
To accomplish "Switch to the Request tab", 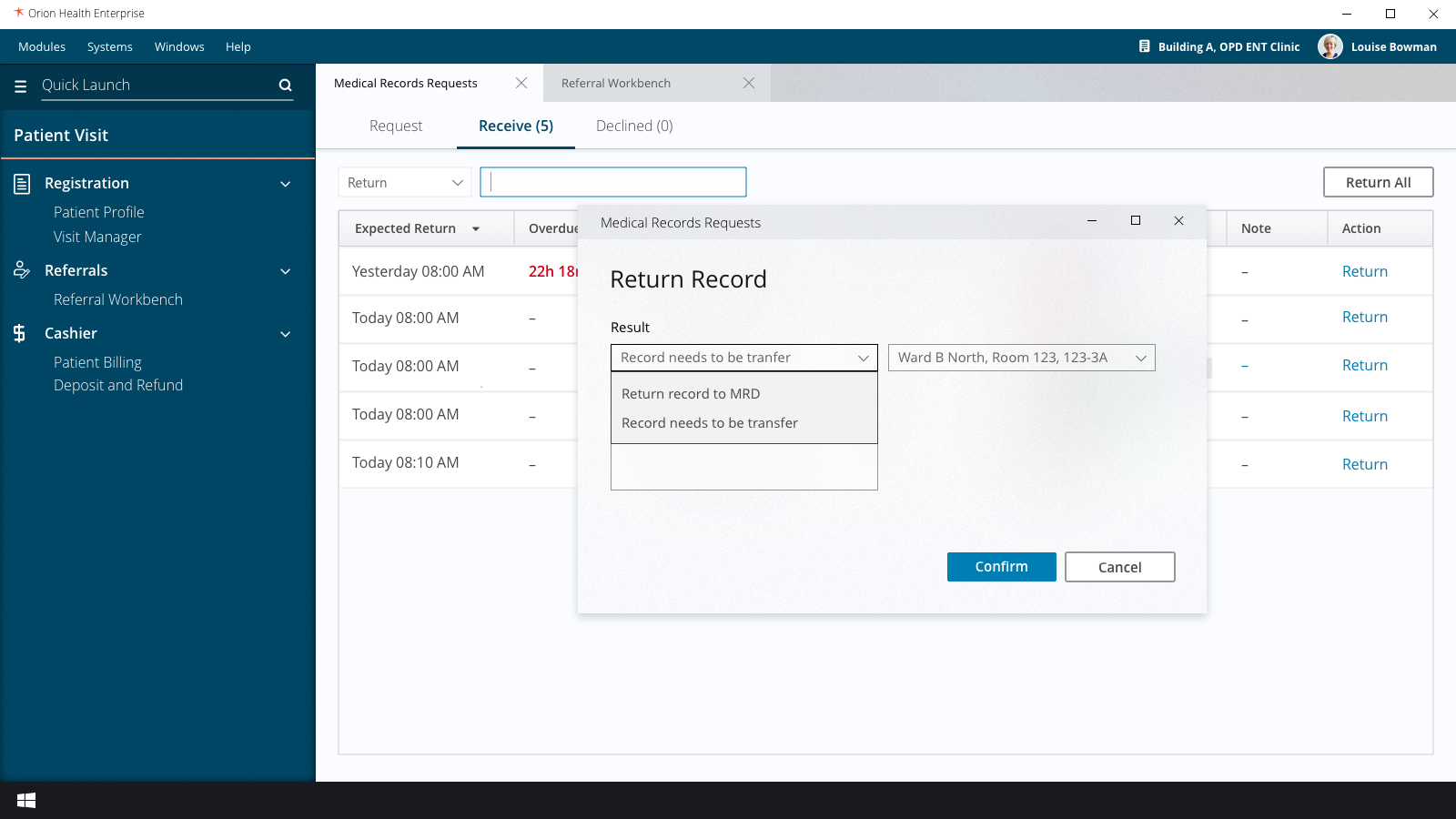I will coord(396,126).
